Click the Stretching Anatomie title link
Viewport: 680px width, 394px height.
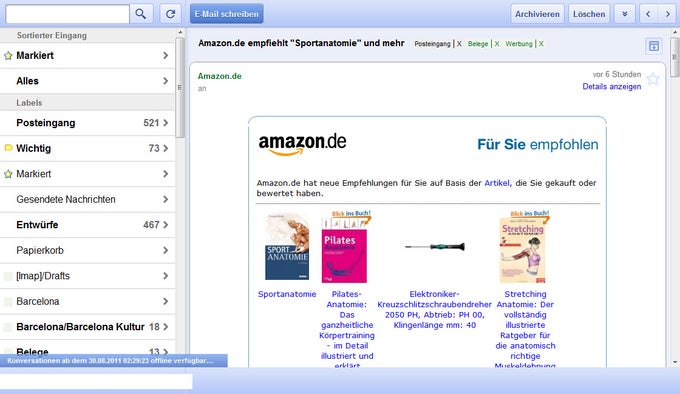pyautogui.click(x=525, y=329)
